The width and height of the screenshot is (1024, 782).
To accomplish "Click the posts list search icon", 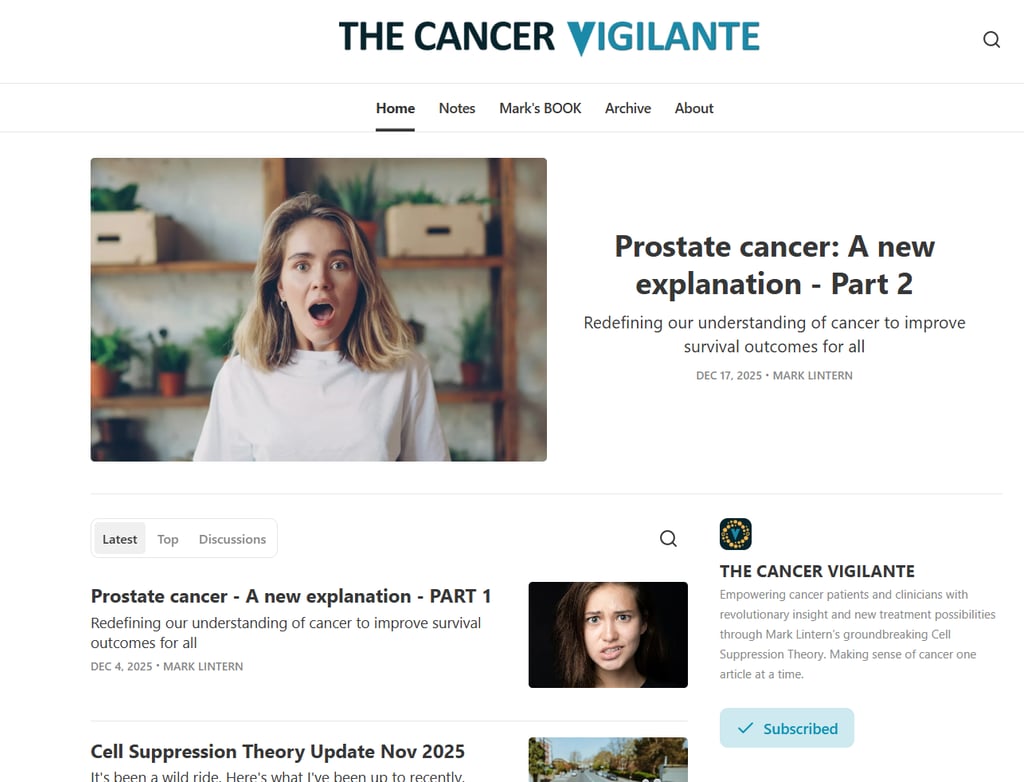I will coord(668,538).
